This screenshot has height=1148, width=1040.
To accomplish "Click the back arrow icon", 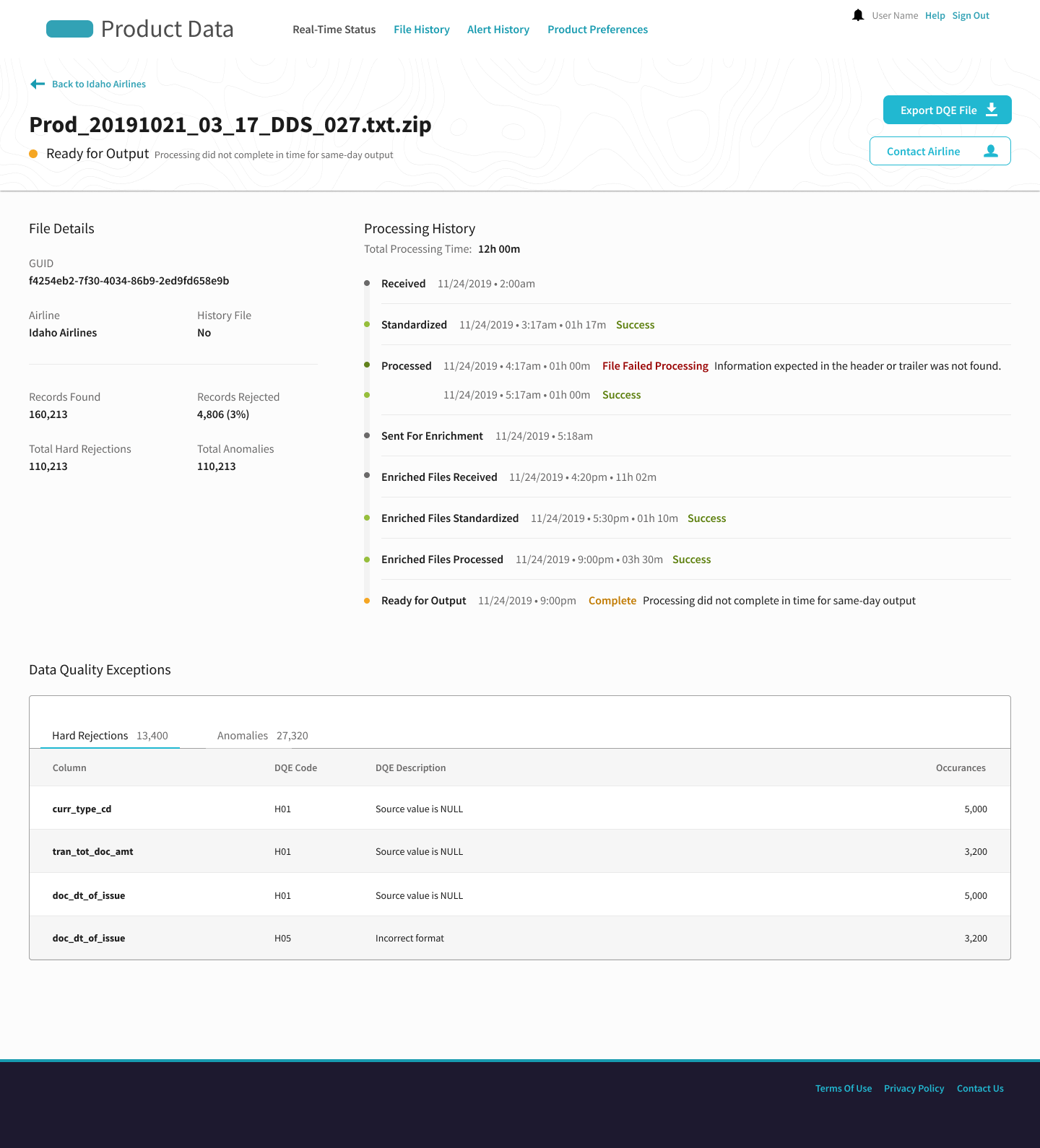I will pos(38,84).
